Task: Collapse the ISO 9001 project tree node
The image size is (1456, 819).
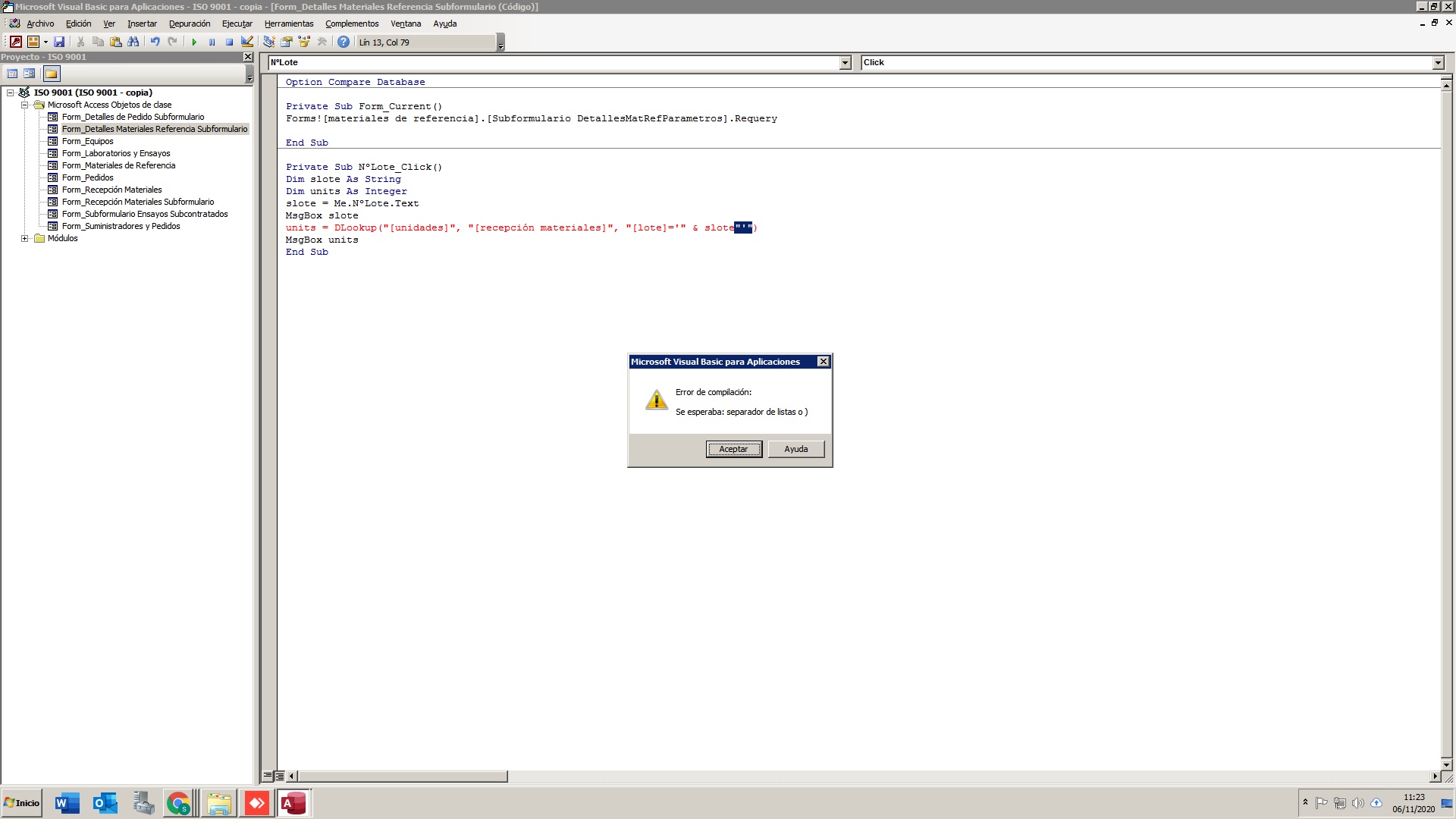Action: (11, 93)
